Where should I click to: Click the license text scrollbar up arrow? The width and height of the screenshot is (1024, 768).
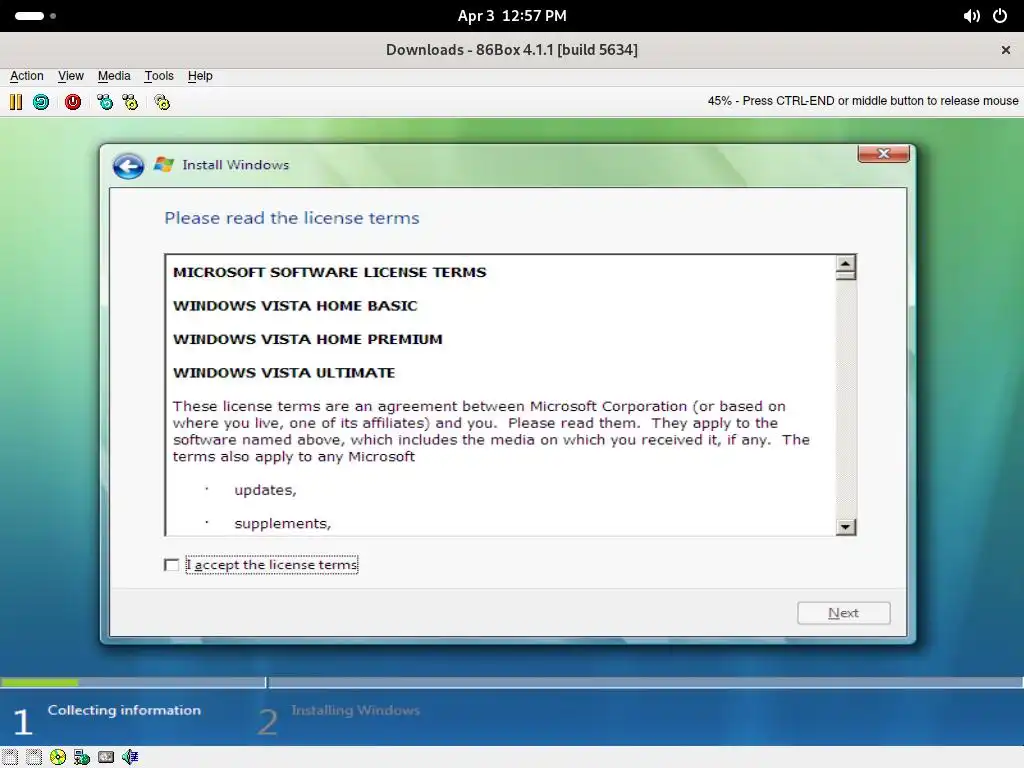tap(846, 263)
